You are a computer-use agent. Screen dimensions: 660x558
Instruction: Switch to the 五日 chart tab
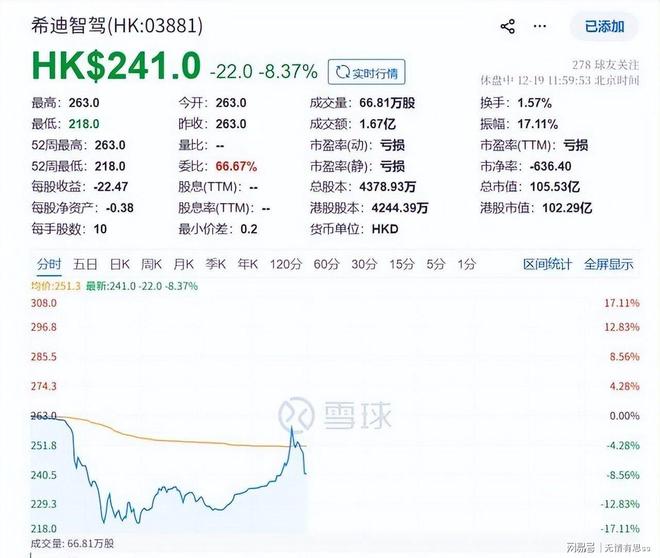pos(85,264)
